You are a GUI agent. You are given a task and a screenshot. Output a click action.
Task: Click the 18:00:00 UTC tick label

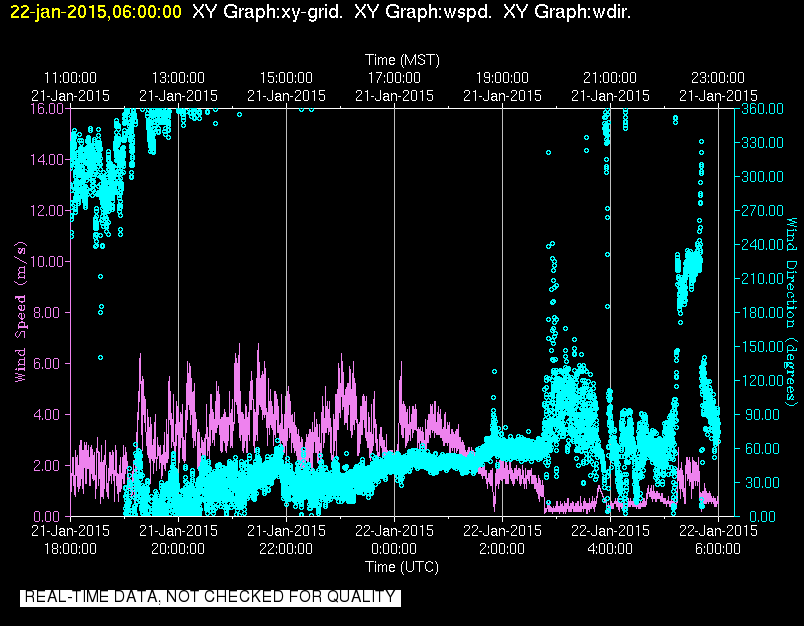coord(70,549)
